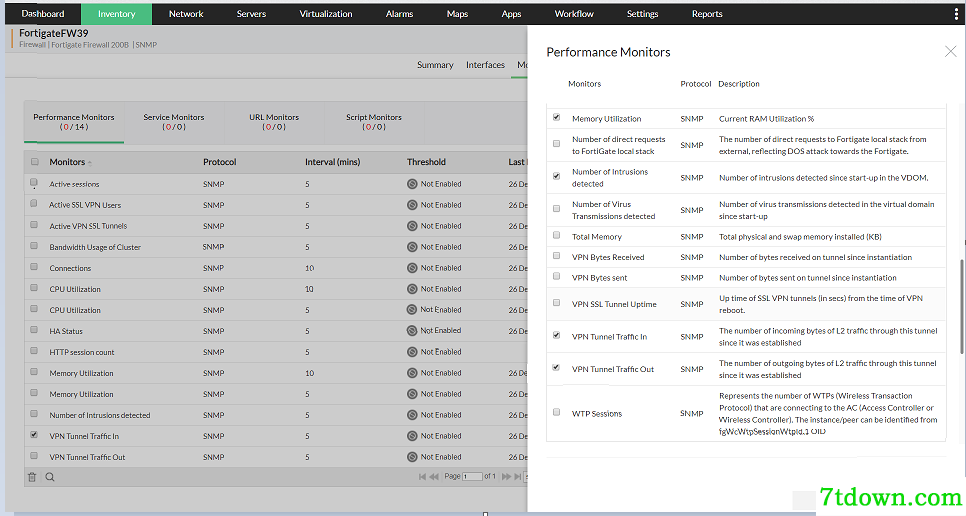Uncheck VPN Tunnel Traffic Out in panel
Image resolution: width=966 pixels, height=516 pixels.
click(x=556, y=368)
